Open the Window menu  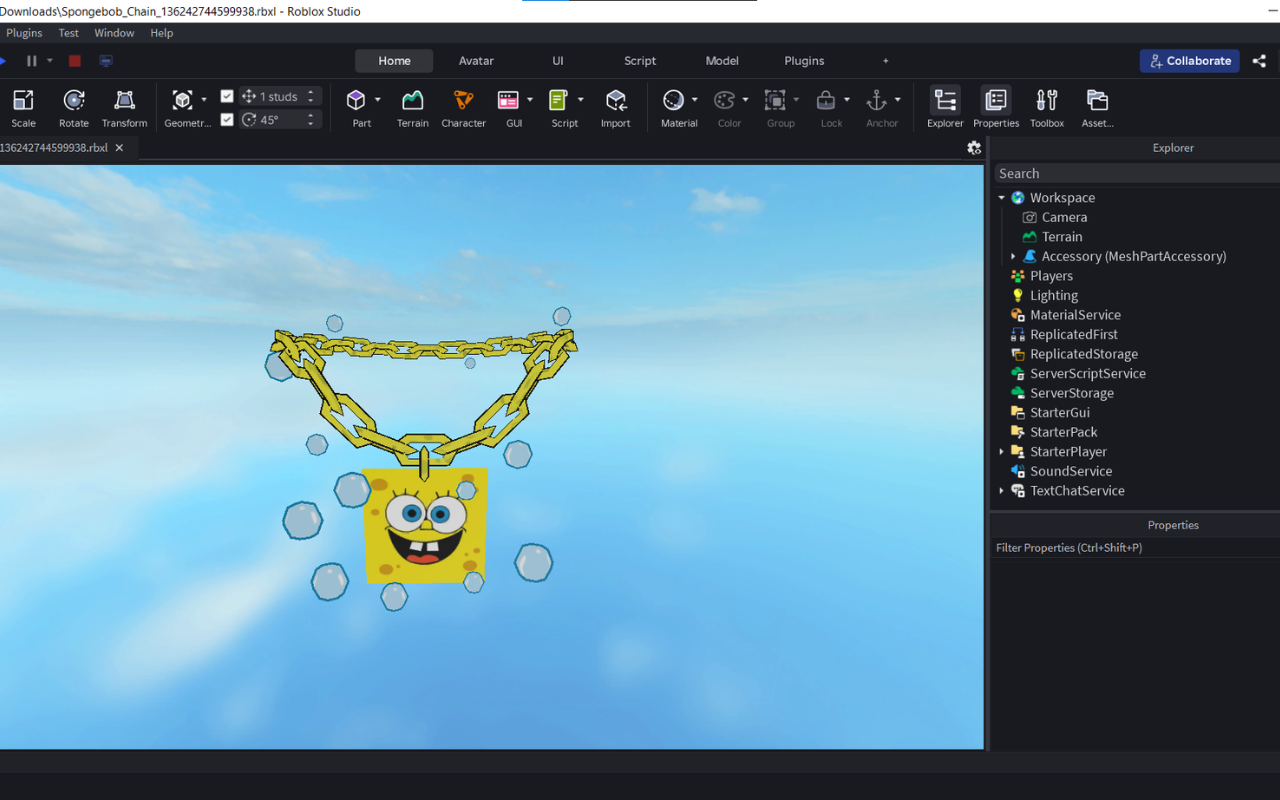[114, 33]
